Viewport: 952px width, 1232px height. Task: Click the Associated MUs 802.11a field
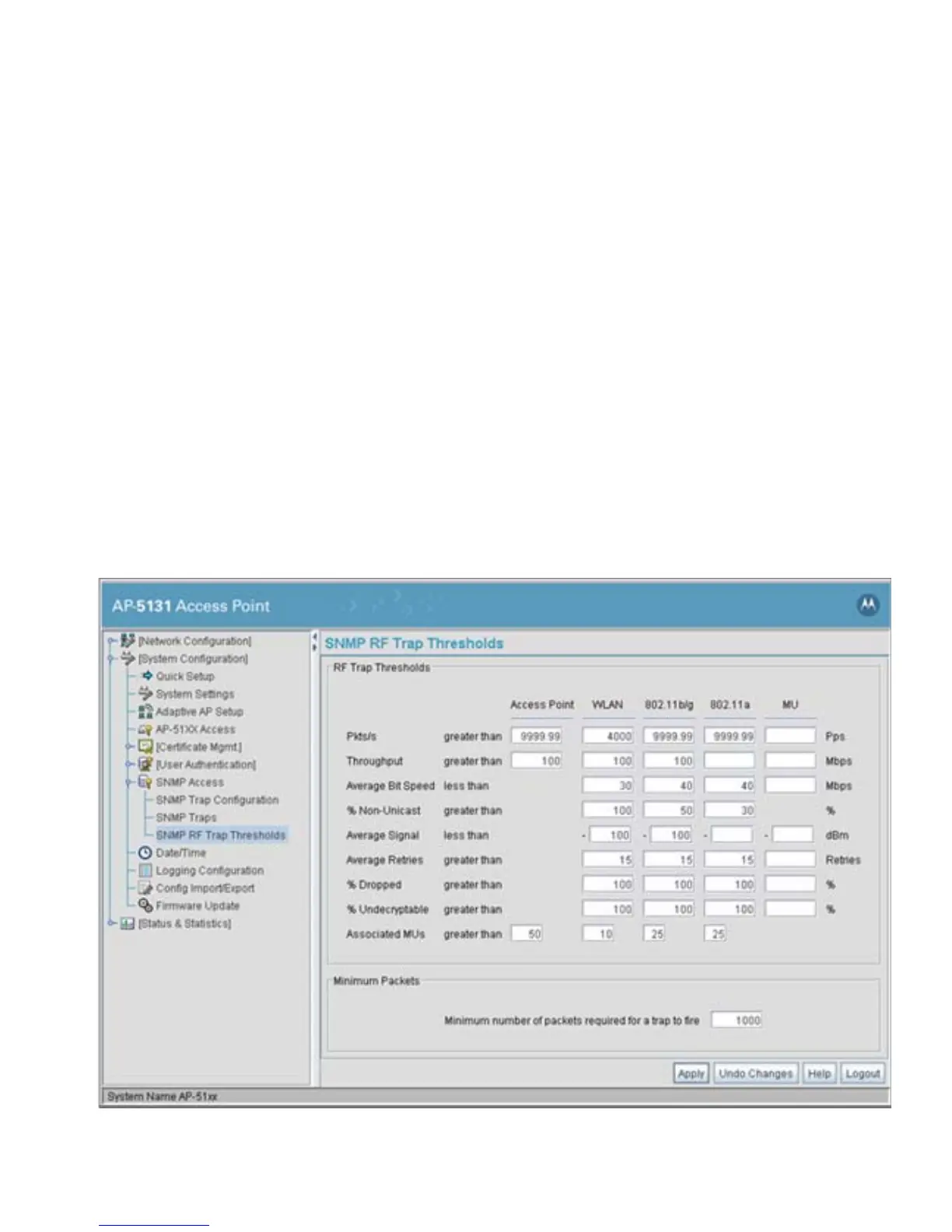tap(715, 934)
